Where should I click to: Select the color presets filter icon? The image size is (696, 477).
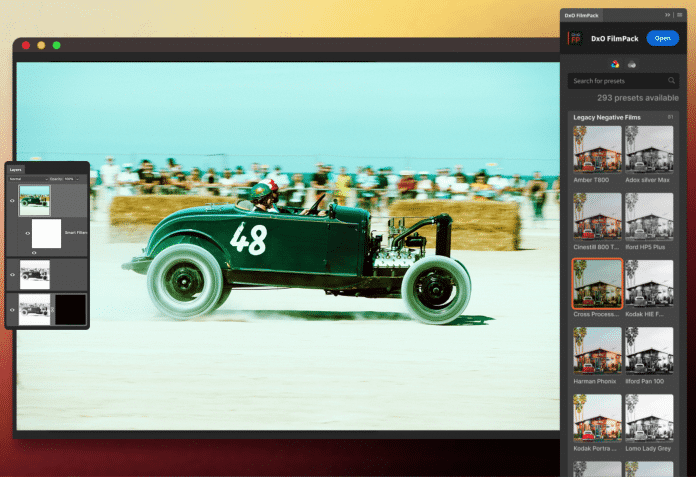pos(615,64)
